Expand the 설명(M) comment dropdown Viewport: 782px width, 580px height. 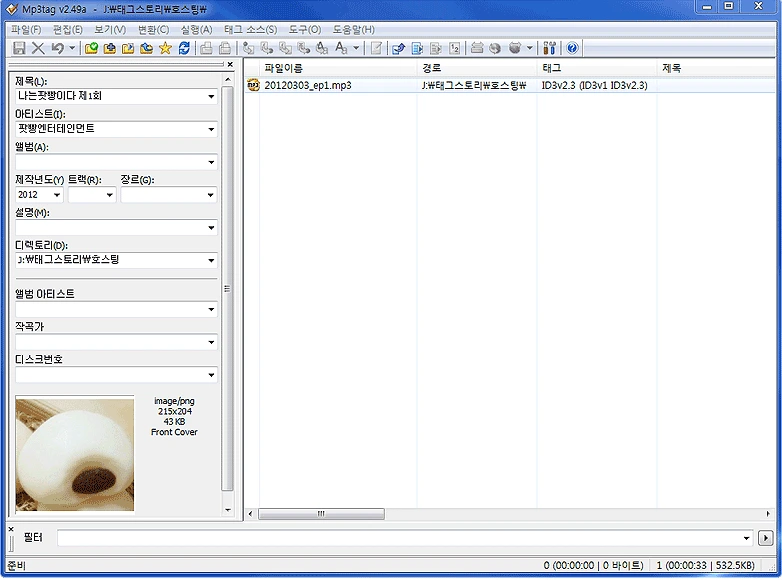[x=211, y=228]
